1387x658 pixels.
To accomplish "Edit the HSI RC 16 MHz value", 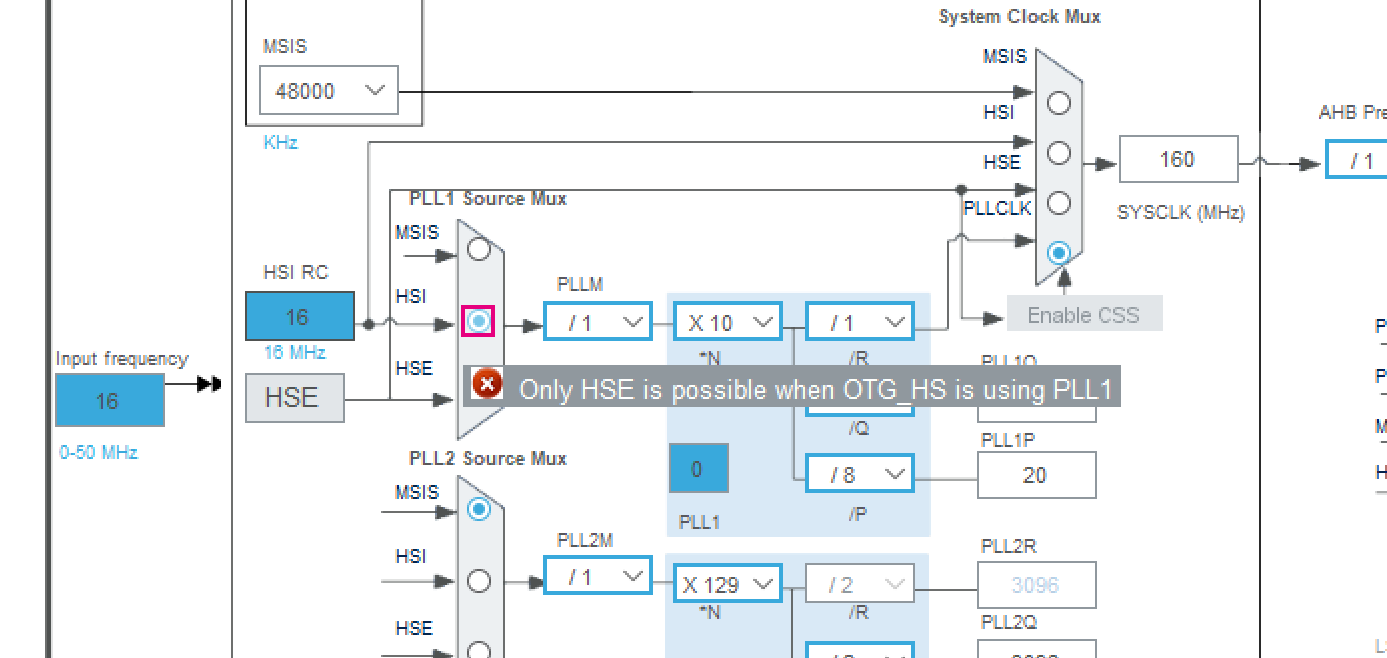I will coord(299,316).
